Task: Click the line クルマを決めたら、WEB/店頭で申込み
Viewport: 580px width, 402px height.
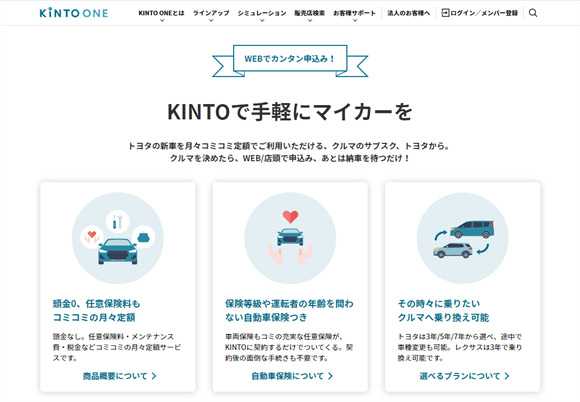Action: (290, 158)
